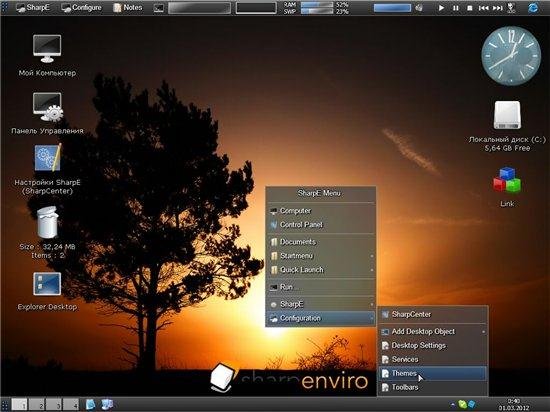Viewport: 550px width, 412px height.
Task: Click the taskbar clock showing 01.03.2012
Action: pyautogui.click(x=514, y=405)
